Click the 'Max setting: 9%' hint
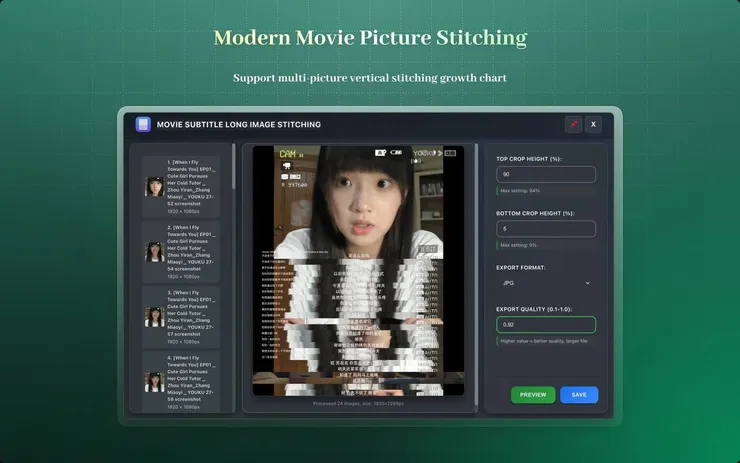Image resolution: width=740 pixels, height=463 pixels. pos(518,245)
